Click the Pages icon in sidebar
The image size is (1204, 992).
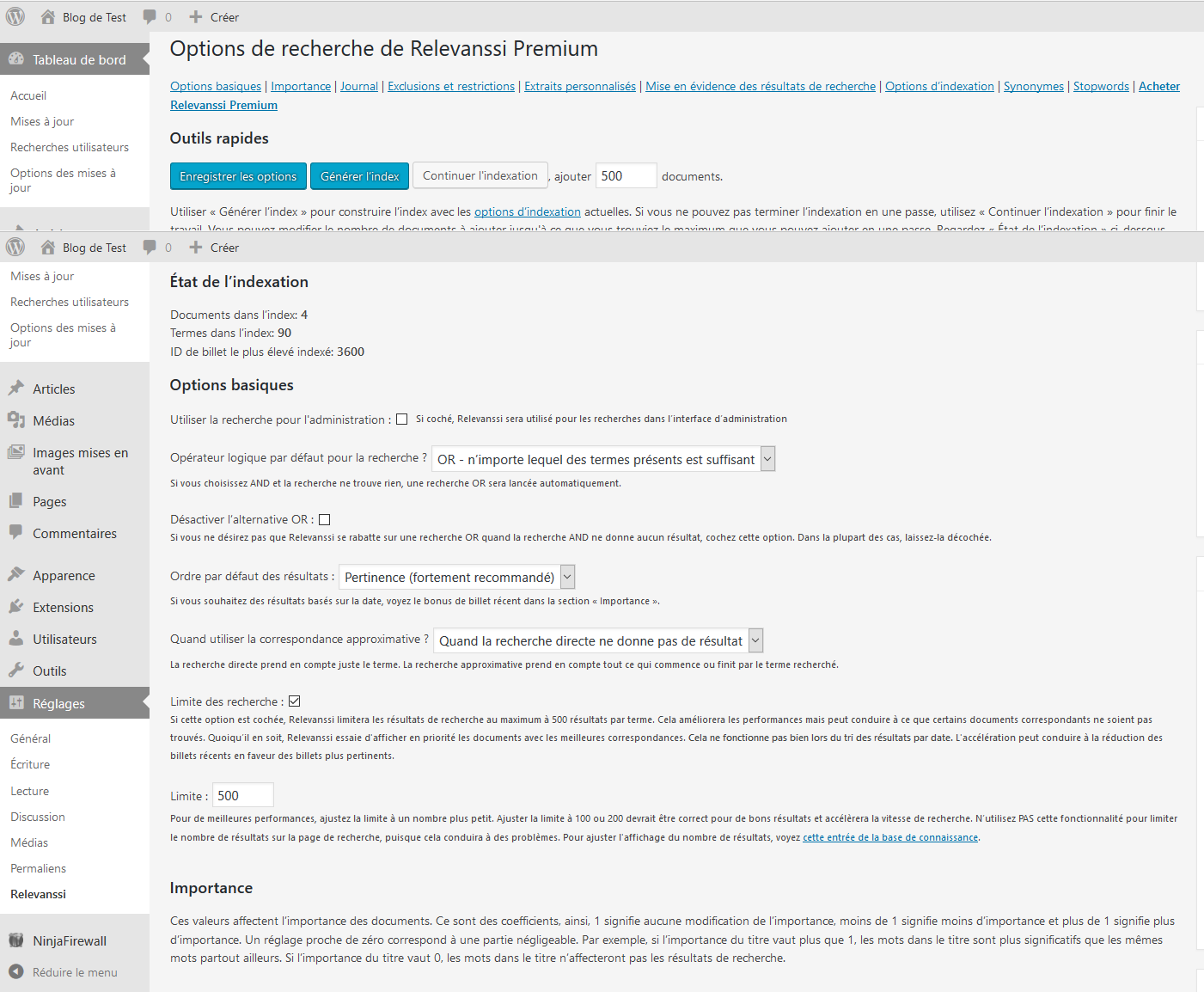pos(16,501)
